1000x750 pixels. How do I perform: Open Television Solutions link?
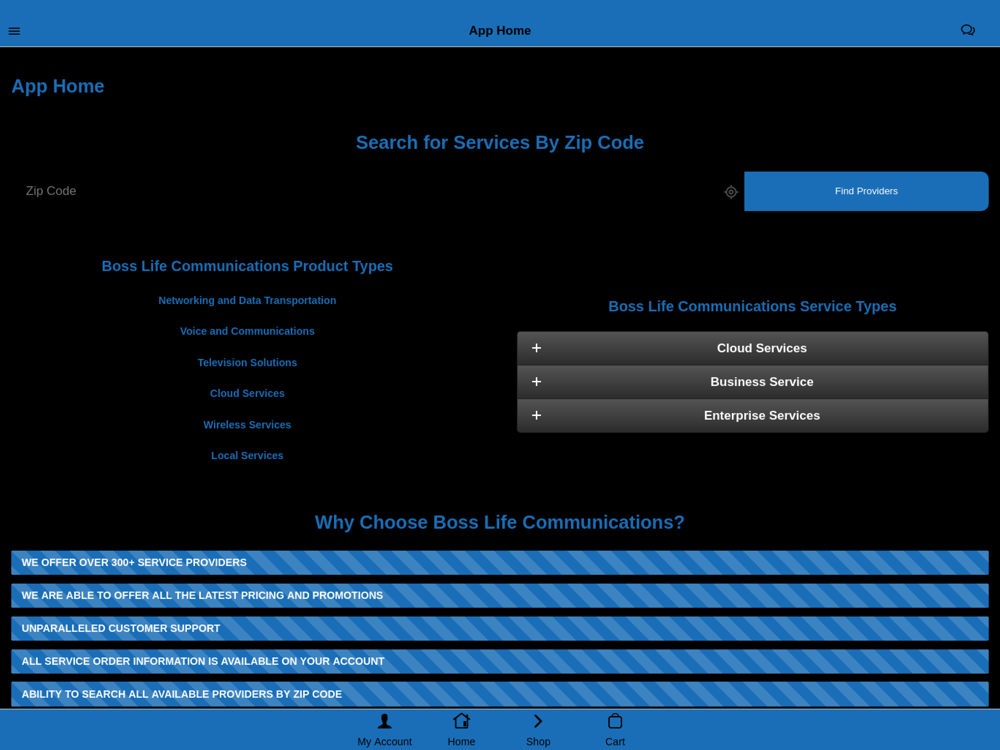pyautogui.click(x=247, y=363)
